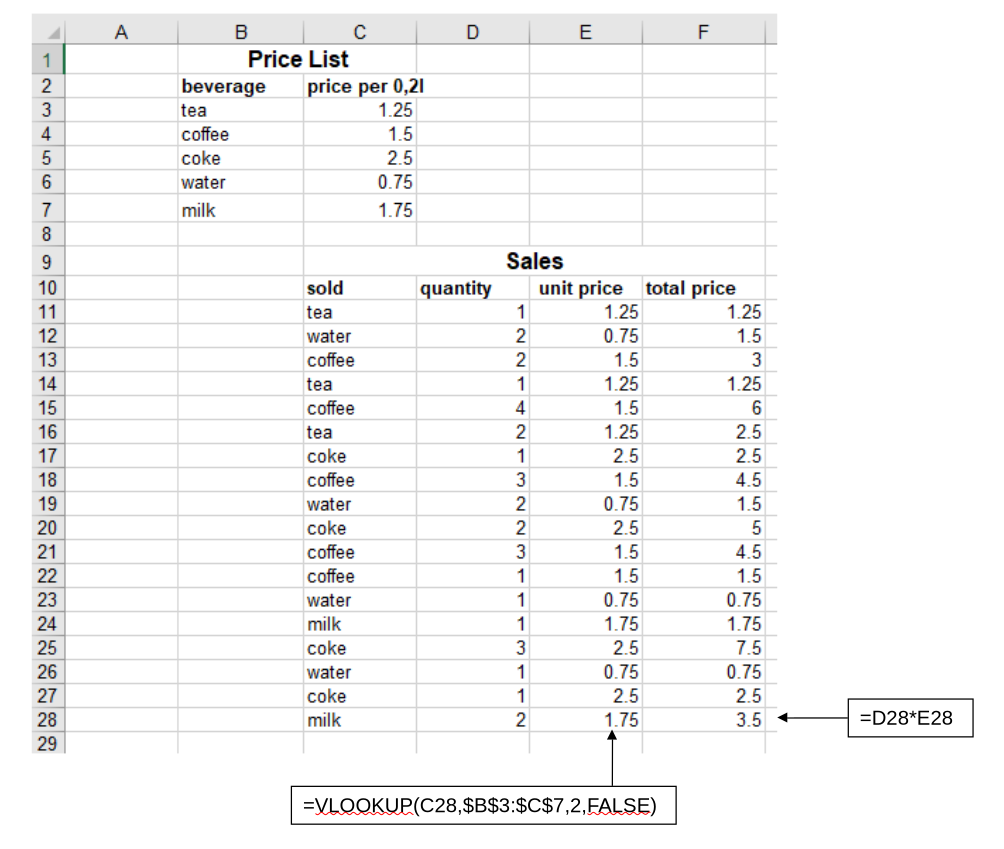
Task: Select column A header
Action: pos(121,31)
